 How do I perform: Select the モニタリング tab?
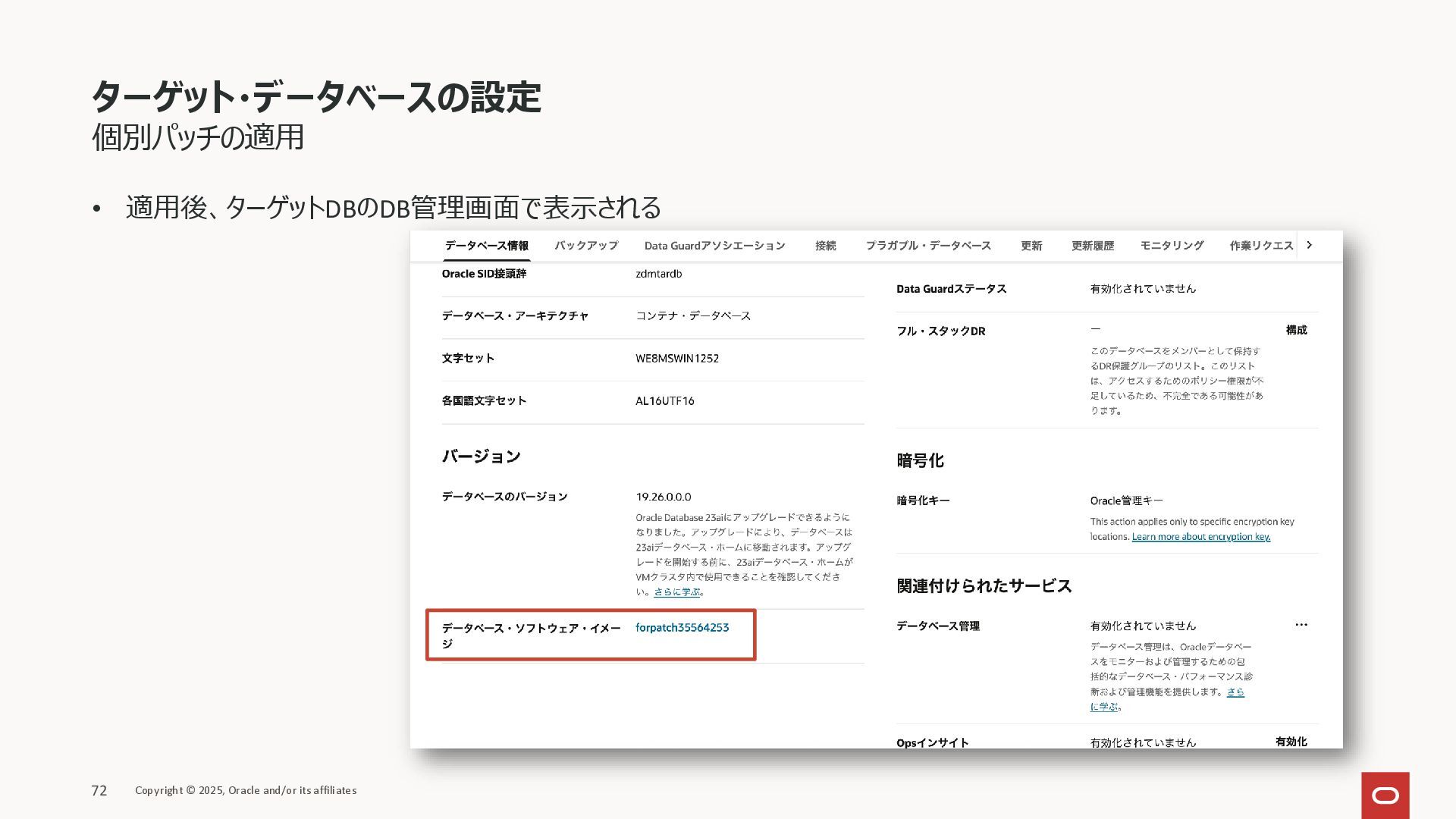click(1172, 246)
